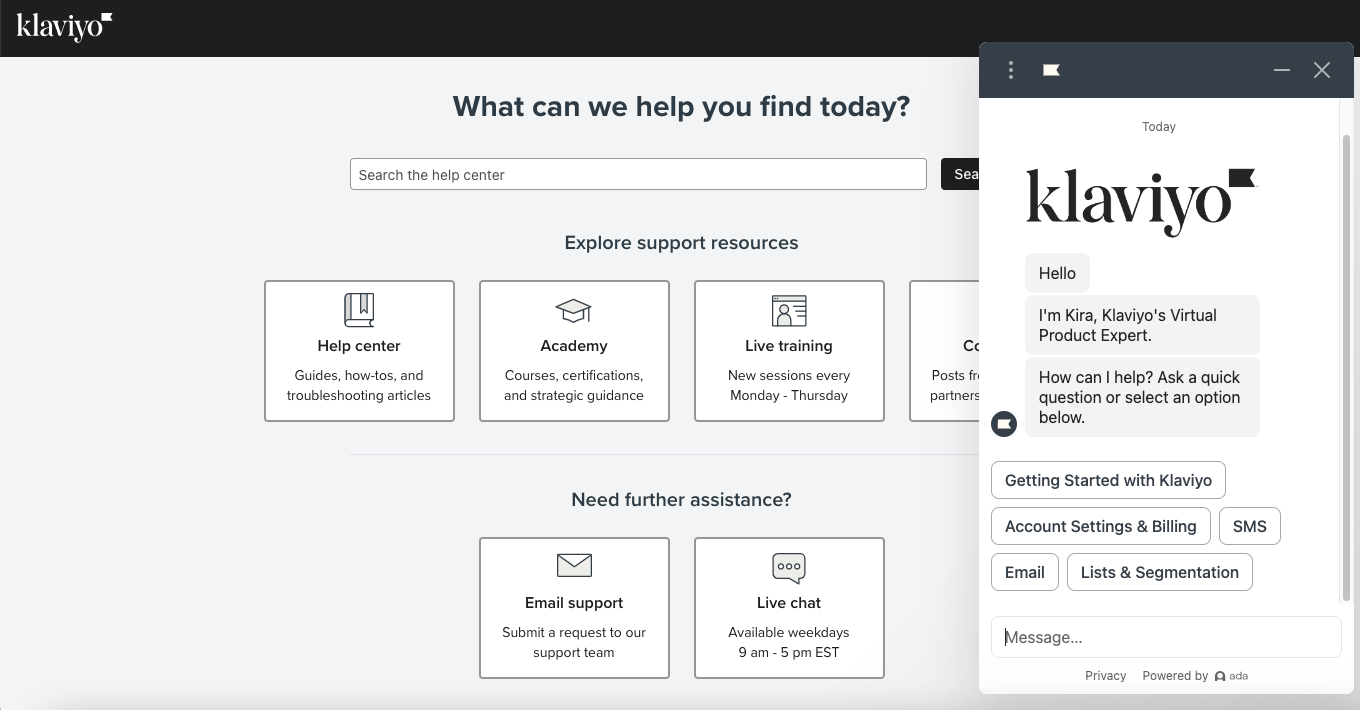This screenshot has height=710, width=1360.
Task: Pick the SMS quick reply
Action: [1249, 526]
